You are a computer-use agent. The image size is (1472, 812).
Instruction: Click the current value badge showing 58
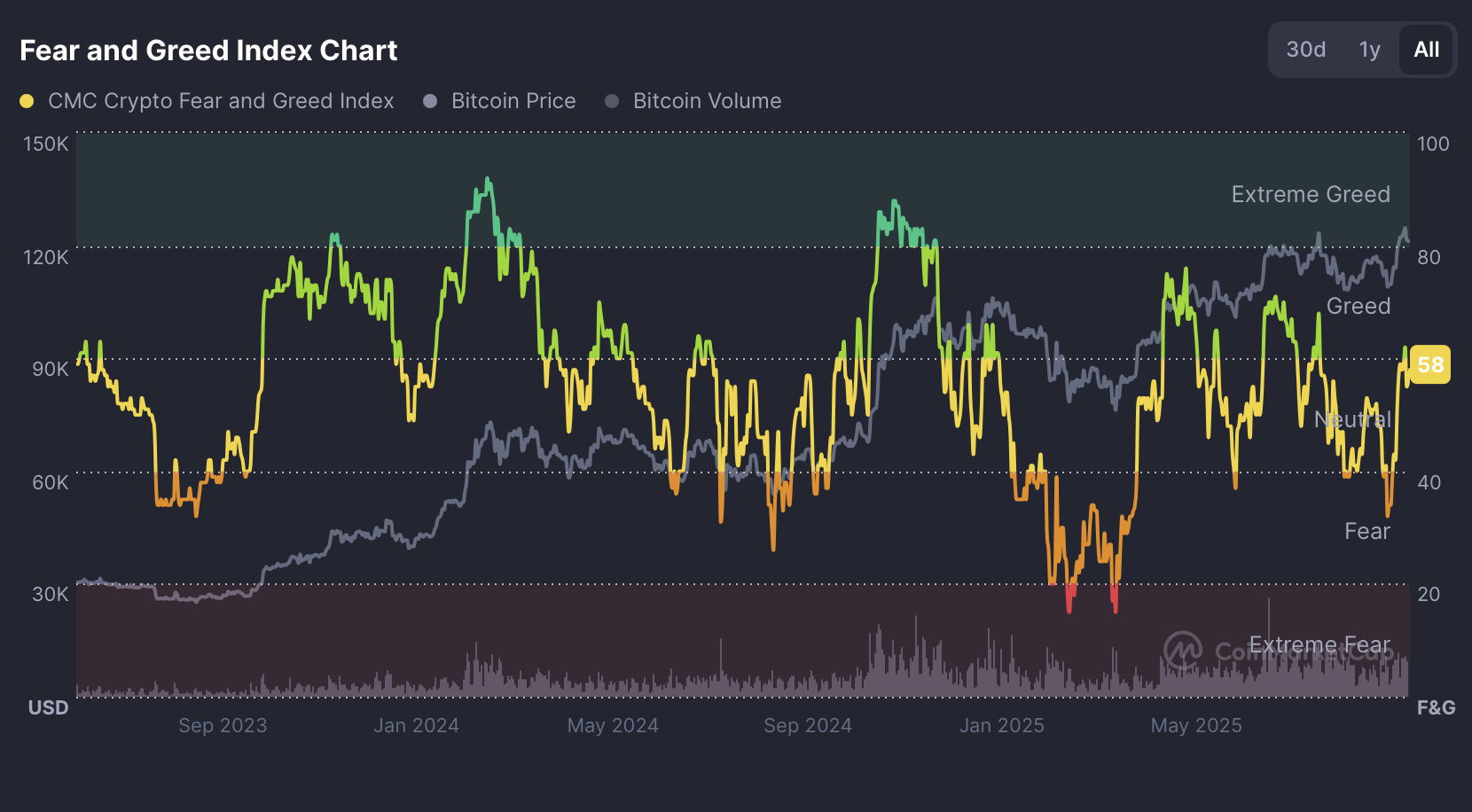click(x=1429, y=364)
